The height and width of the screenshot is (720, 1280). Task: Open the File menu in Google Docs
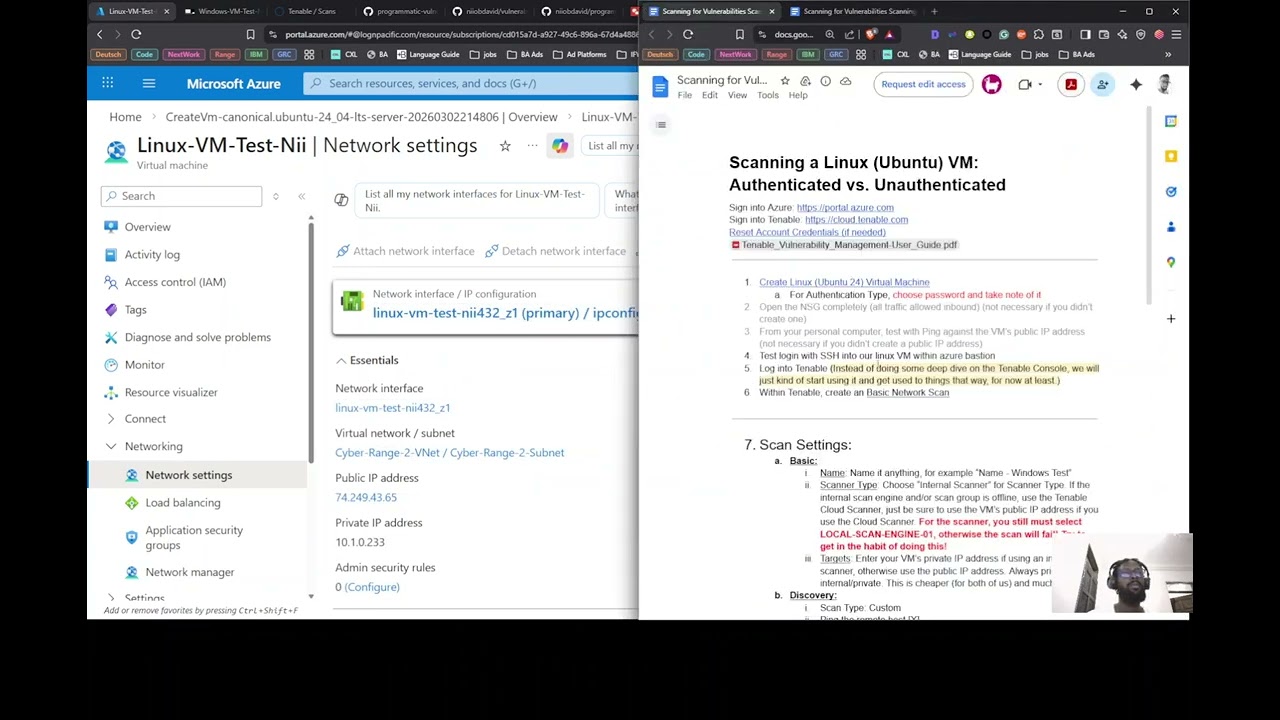684,96
